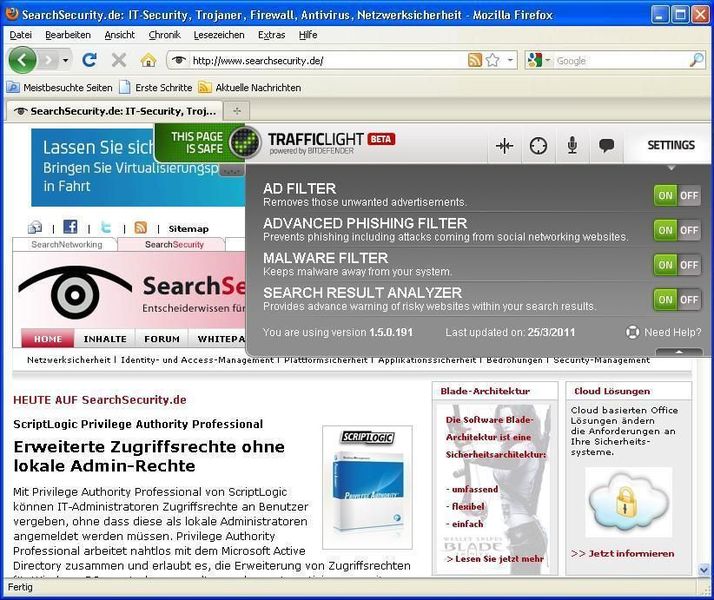Open the Extras menu

pyautogui.click(x=271, y=35)
